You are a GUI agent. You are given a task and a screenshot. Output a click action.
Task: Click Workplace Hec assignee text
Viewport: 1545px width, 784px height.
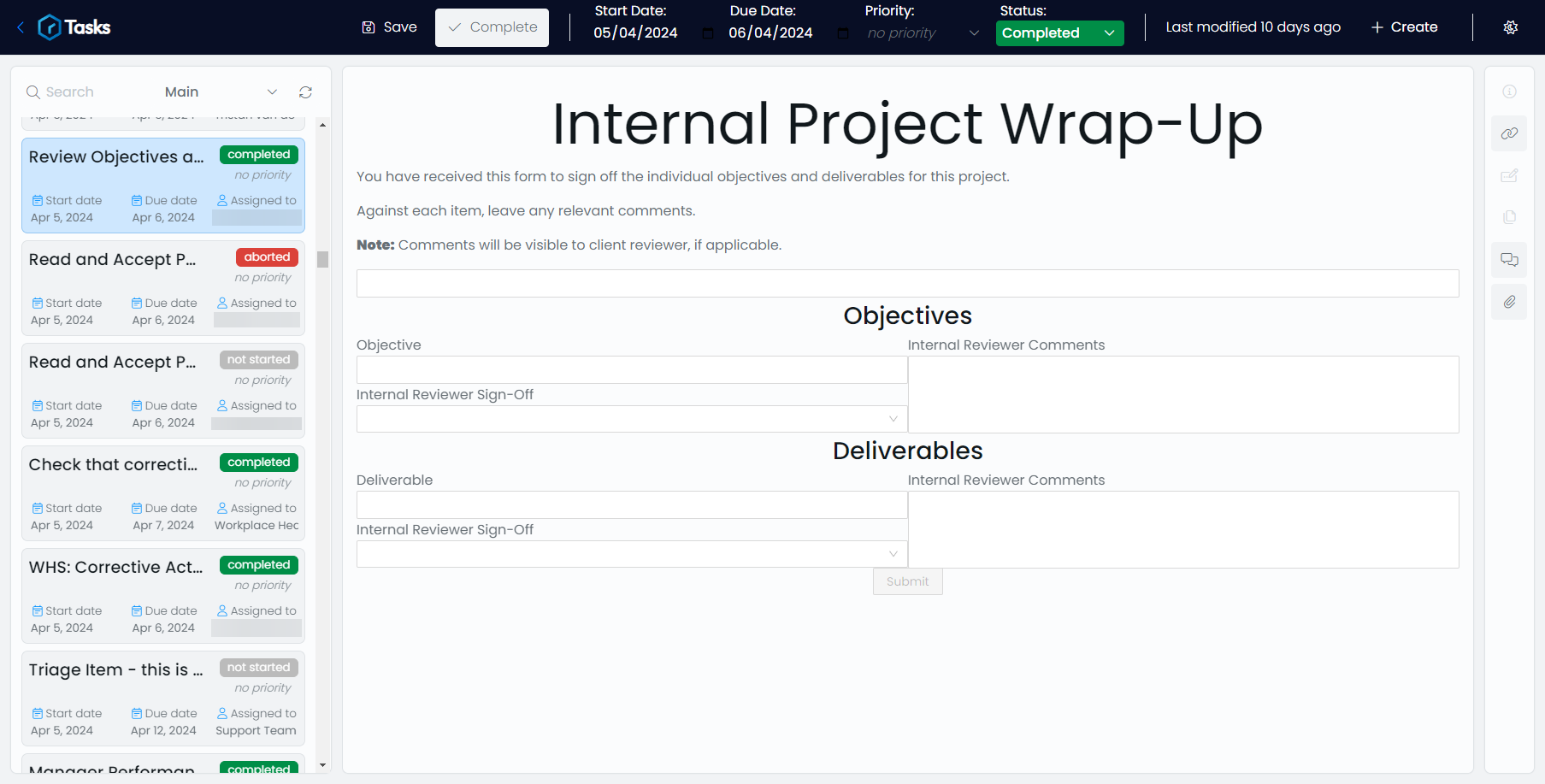click(257, 526)
